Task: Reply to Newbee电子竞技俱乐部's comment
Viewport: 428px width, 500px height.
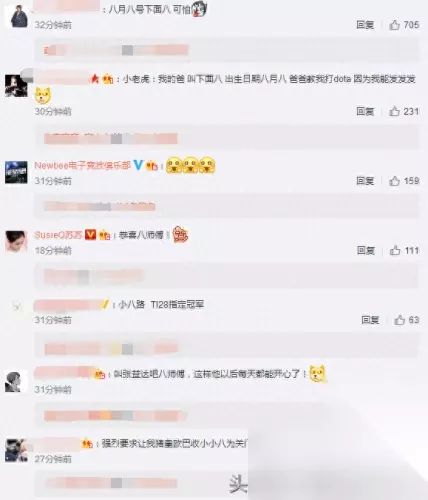Action: pos(365,181)
